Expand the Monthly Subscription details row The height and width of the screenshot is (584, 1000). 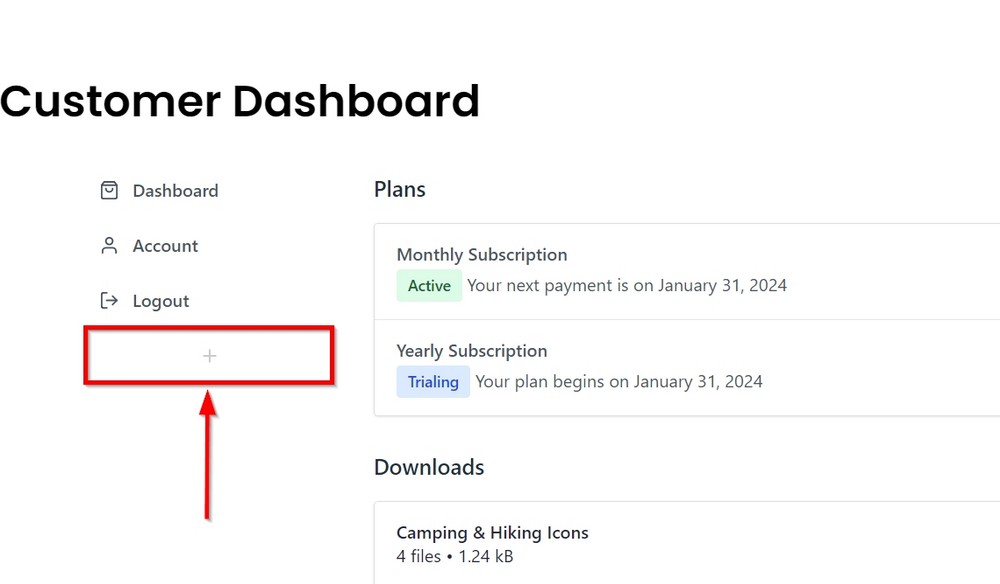click(600, 270)
